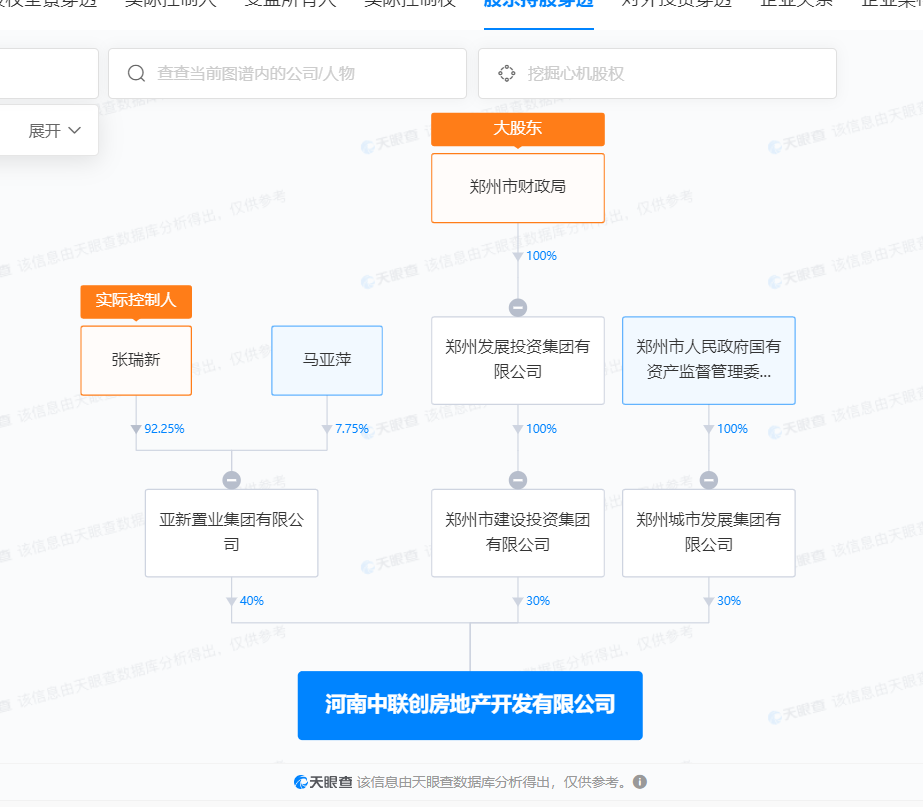Click the 马亚萍 shareholder node
Viewport: 923px width, 807px height.
pyautogui.click(x=327, y=360)
